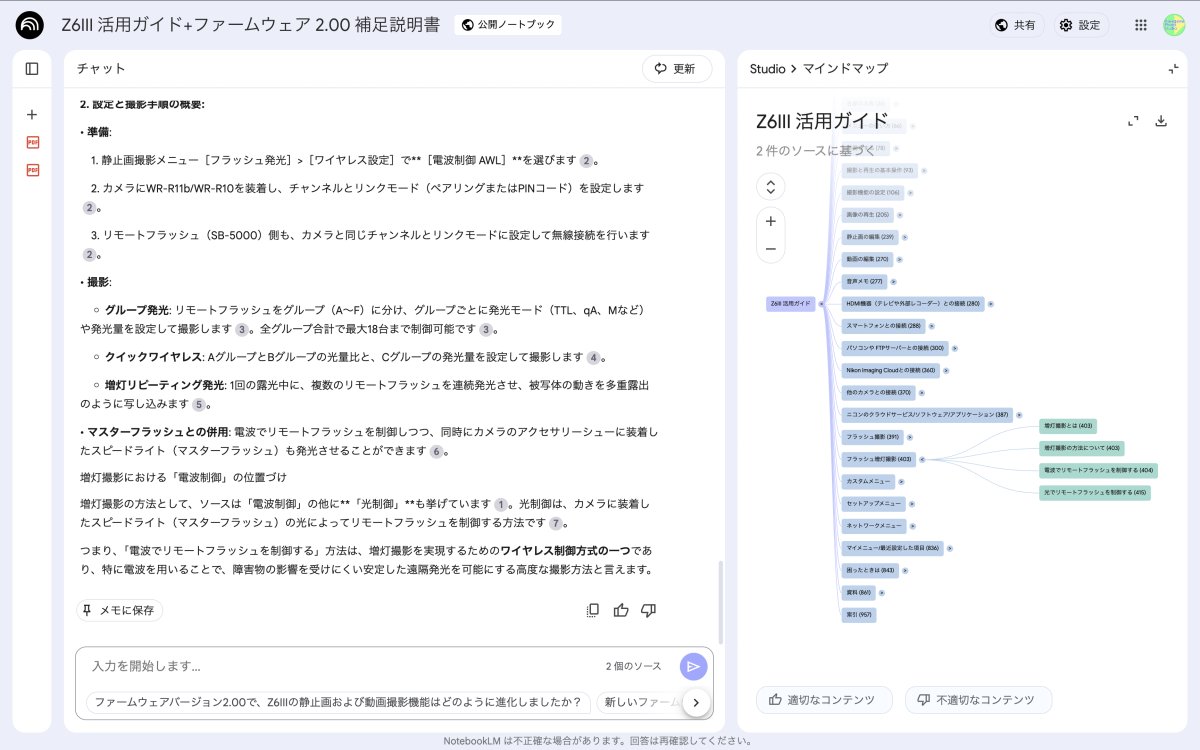Rate mind map 不適切なコンテンツ

[978, 699]
